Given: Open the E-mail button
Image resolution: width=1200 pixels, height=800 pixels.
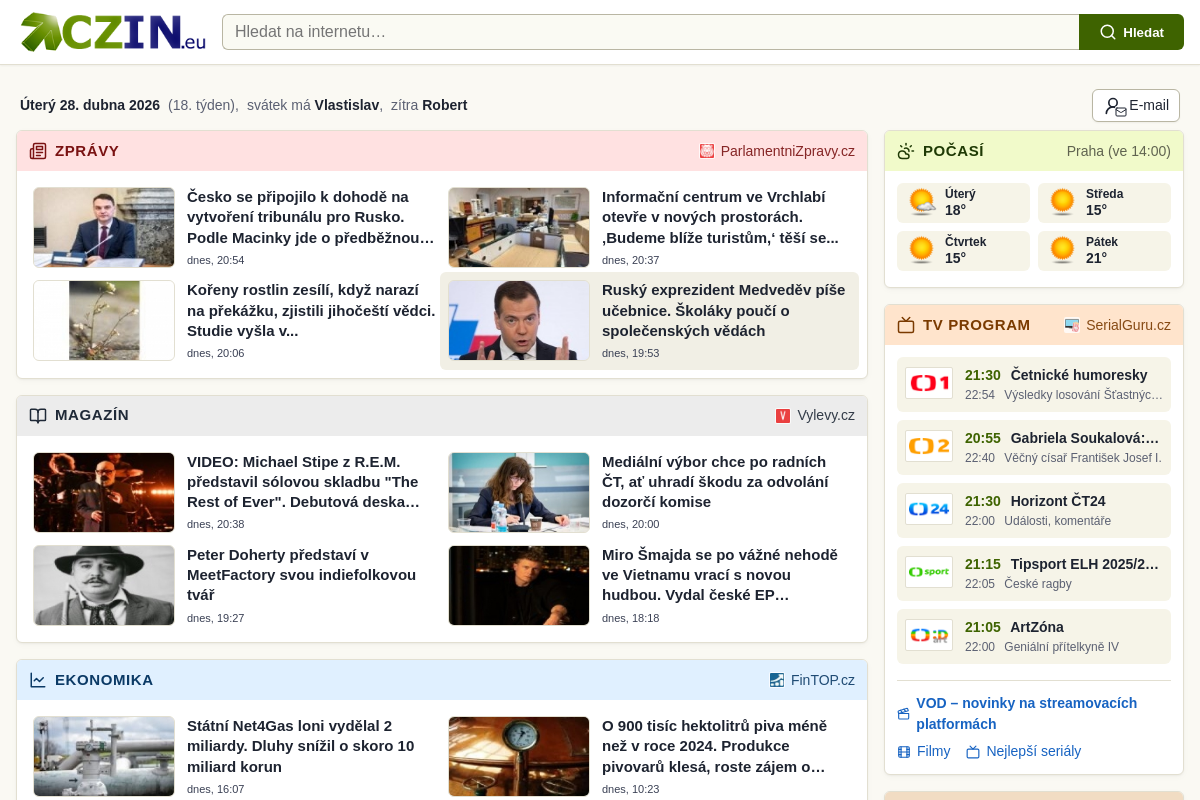Looking at the screenshot, I should point(1136,105).
